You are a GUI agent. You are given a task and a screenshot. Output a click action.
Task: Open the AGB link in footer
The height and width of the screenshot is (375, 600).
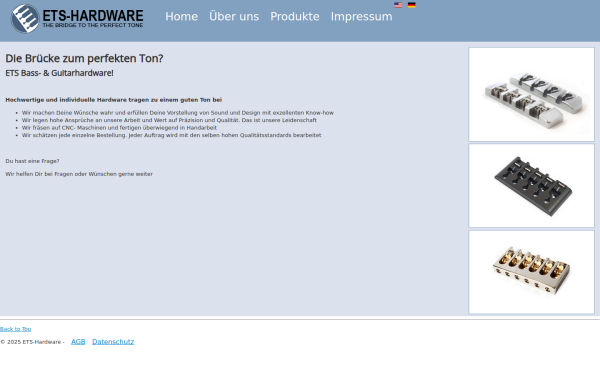pyautogui.click(x=78, y=342)
